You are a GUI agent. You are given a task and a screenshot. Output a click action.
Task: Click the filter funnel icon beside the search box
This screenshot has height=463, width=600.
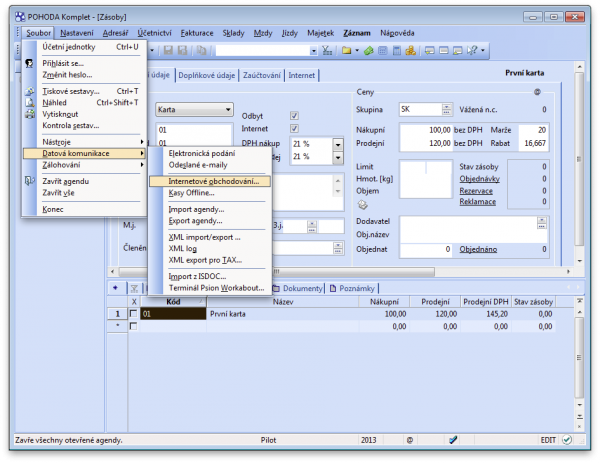point(327,50)
